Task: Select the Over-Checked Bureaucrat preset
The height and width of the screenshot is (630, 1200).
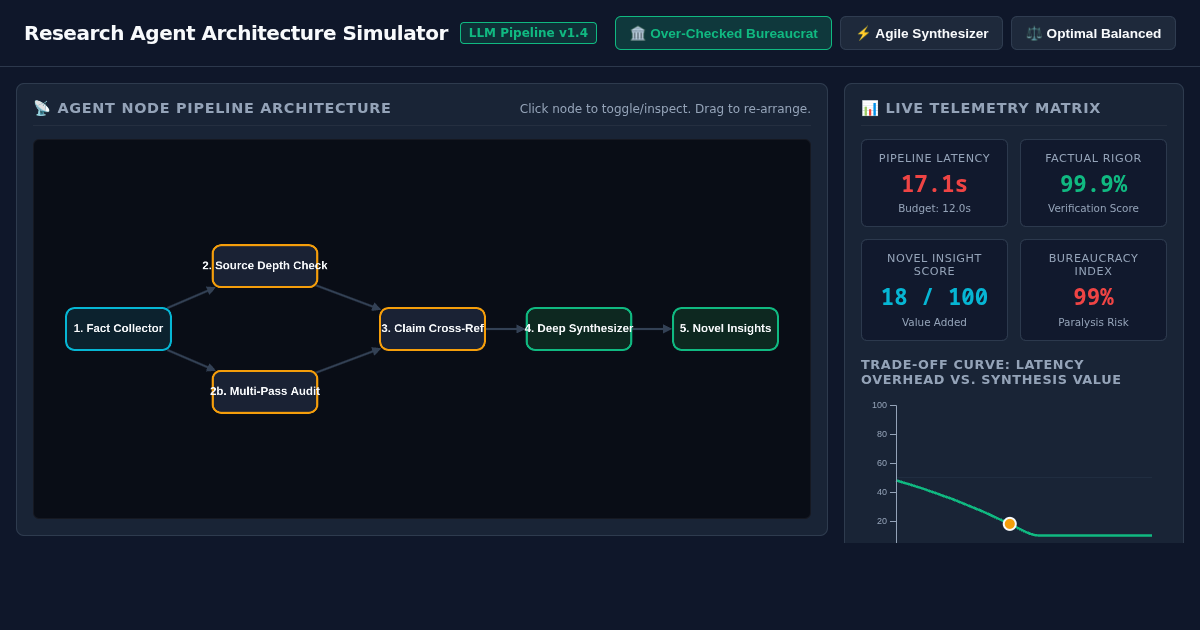Action: [723, 33]
